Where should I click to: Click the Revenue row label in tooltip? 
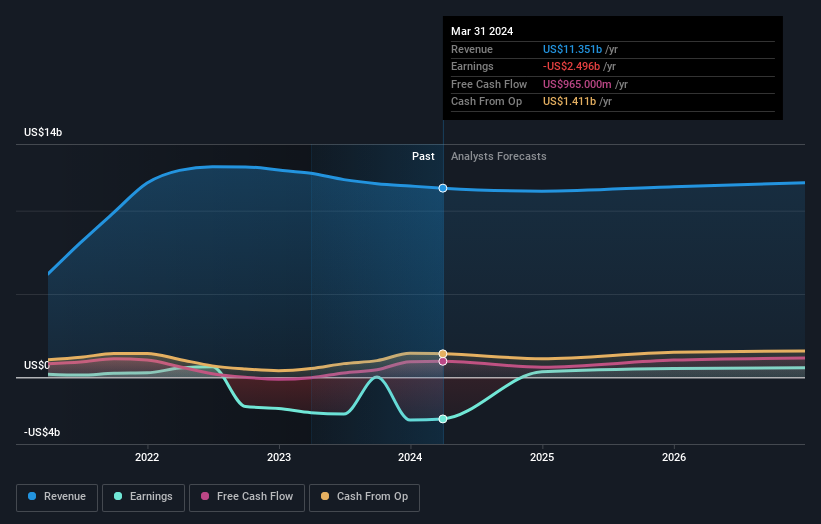(x=472, y=49)
